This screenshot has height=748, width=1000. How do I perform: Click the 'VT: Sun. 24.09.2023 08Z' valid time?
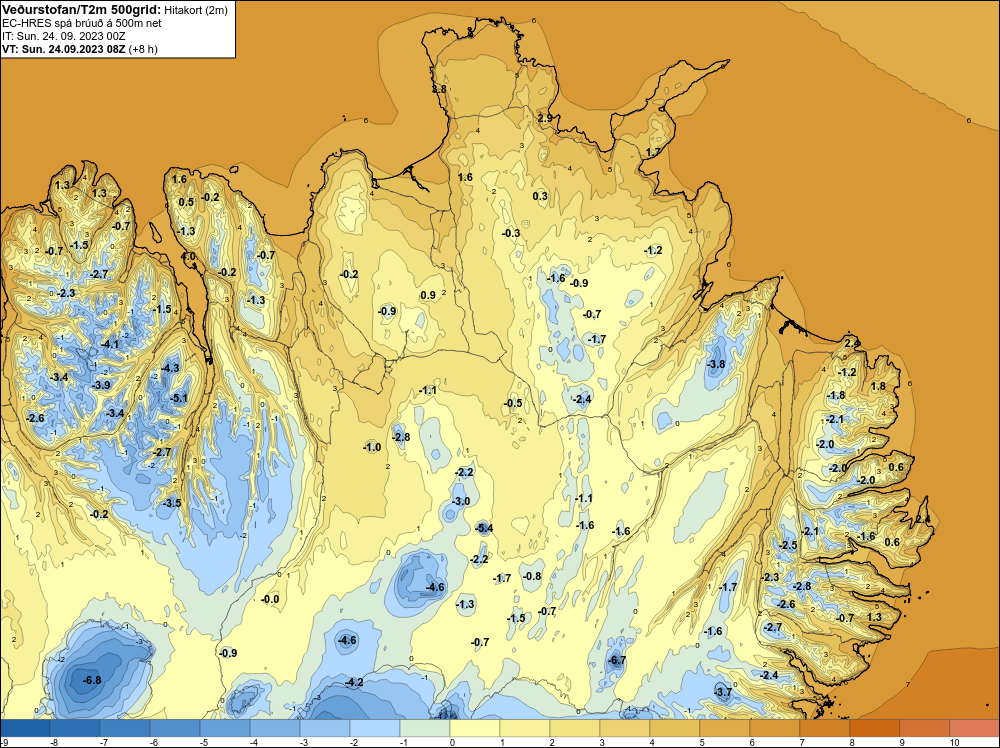pos(64,49)
